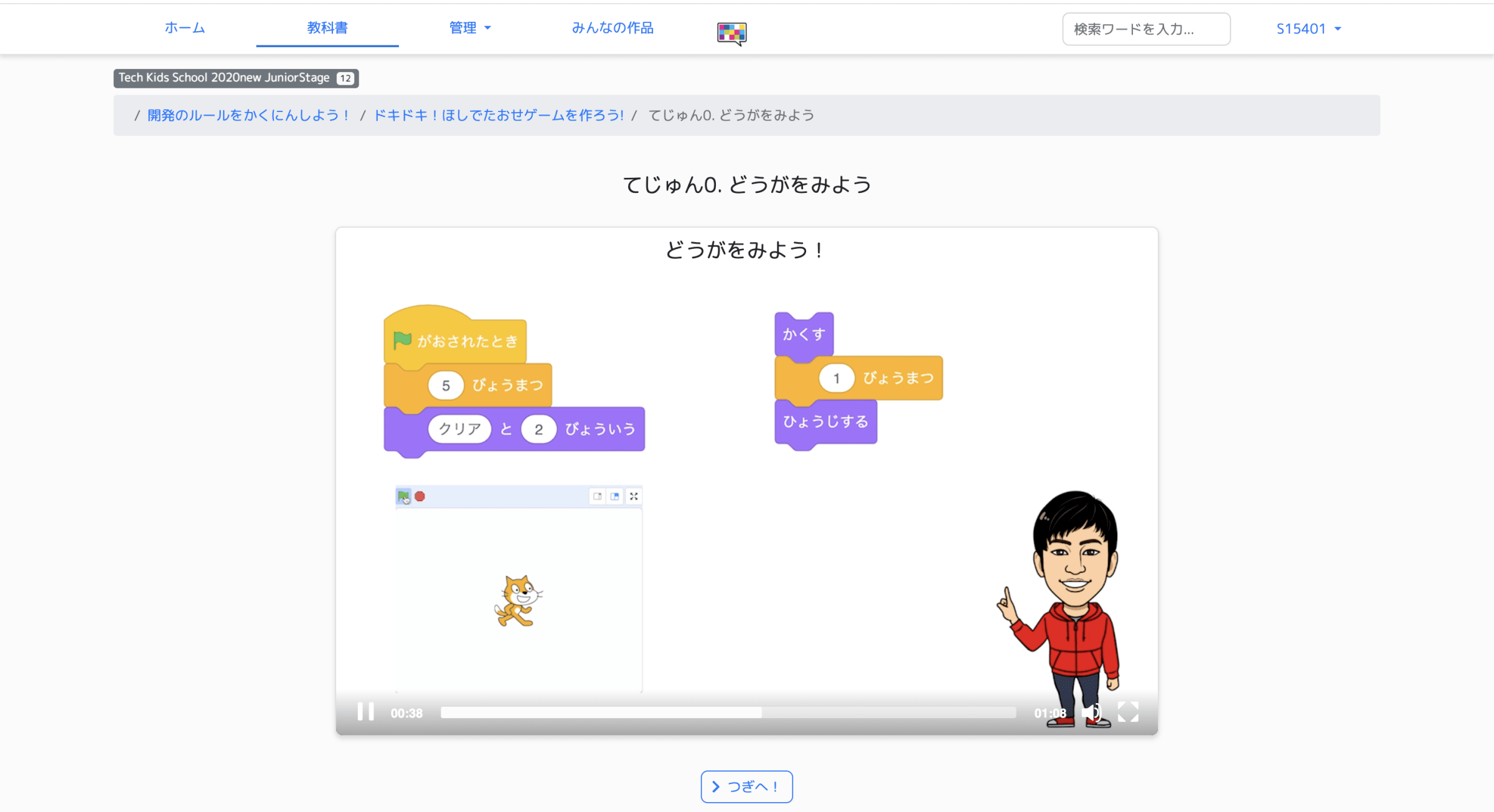
Task: Open 開発のルールをかくにんしよう breadcrumb link
Action: point(249,116)
